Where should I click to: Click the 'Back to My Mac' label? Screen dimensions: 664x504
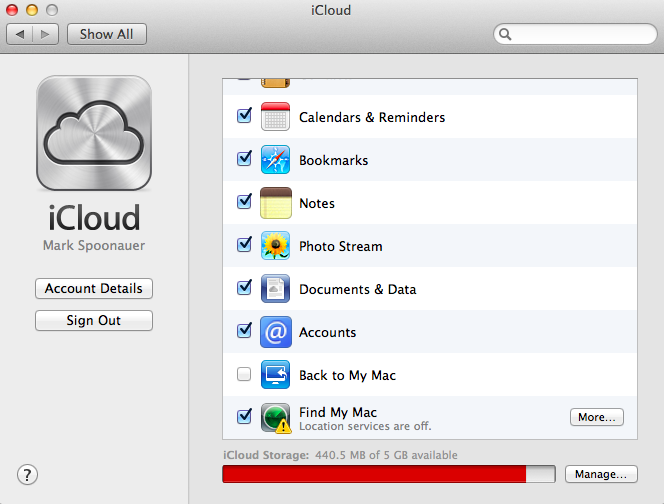pyautogui.click(x=347, y=375)
